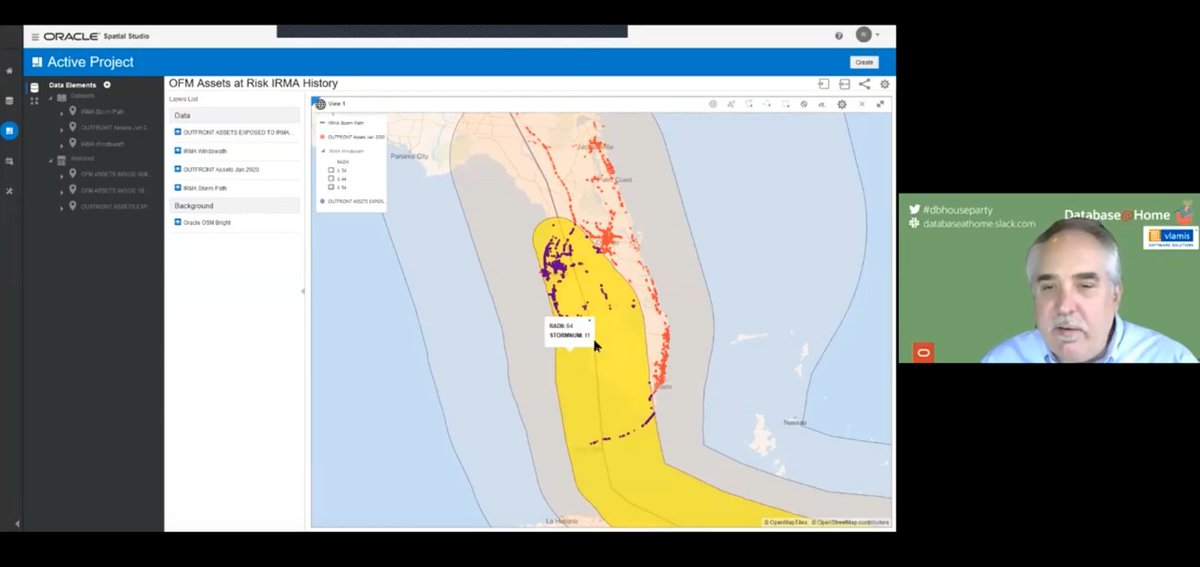Click the Create button

coord(864,62)
